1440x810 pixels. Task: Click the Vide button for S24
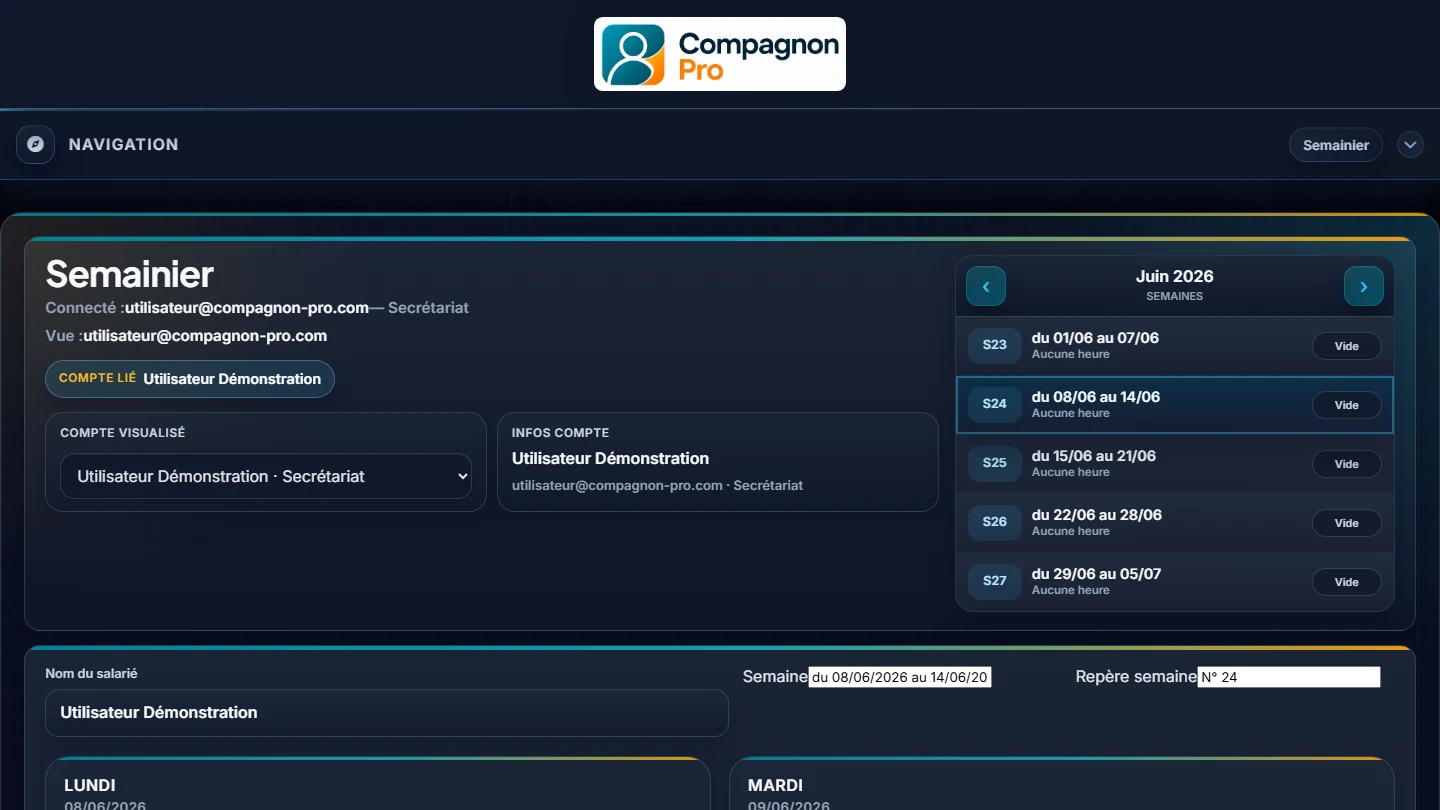[x=1347, y=405]
